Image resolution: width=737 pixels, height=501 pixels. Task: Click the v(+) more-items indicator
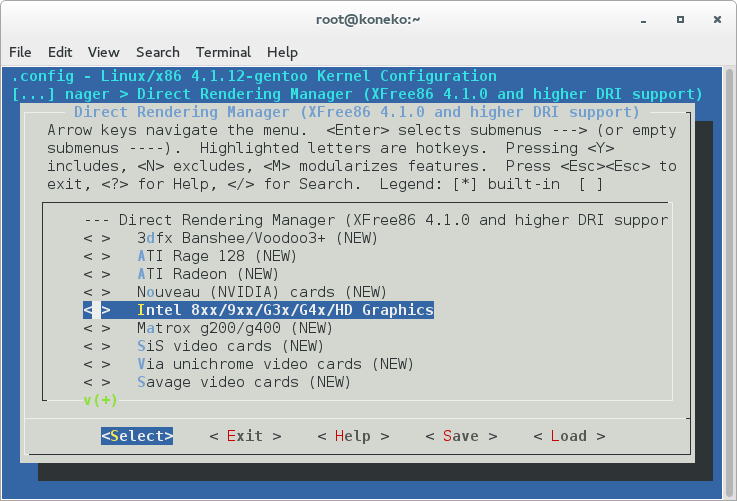(100, 400)
